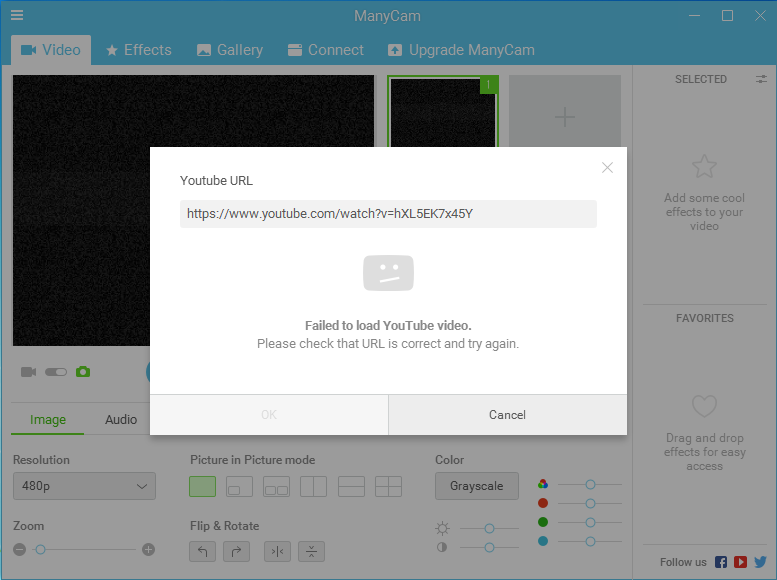The image size is (777, 580).
Task: Click the overall color slider handle
Action: (590, 484)
